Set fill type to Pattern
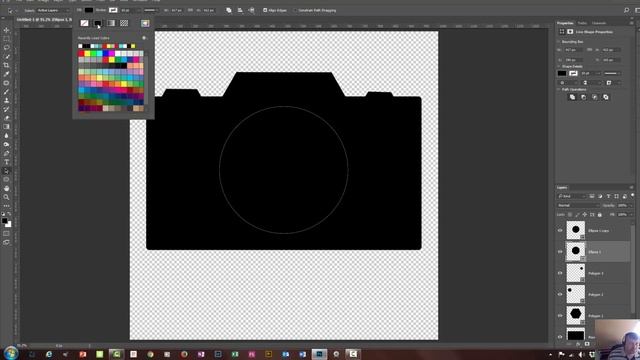This screenshot has height=360, width=640. coord(124,23)
